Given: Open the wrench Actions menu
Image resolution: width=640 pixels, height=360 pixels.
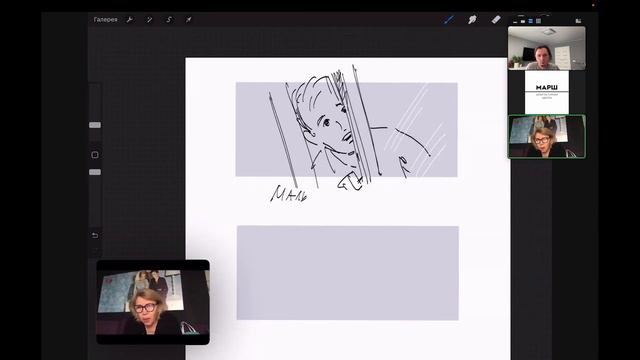Looking at the screenshot, I should (129, 20).
